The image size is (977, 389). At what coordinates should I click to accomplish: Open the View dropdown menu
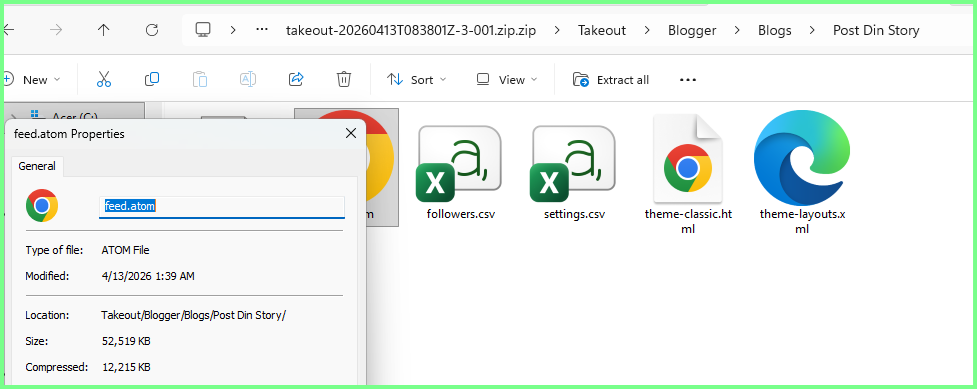[507, 80]
